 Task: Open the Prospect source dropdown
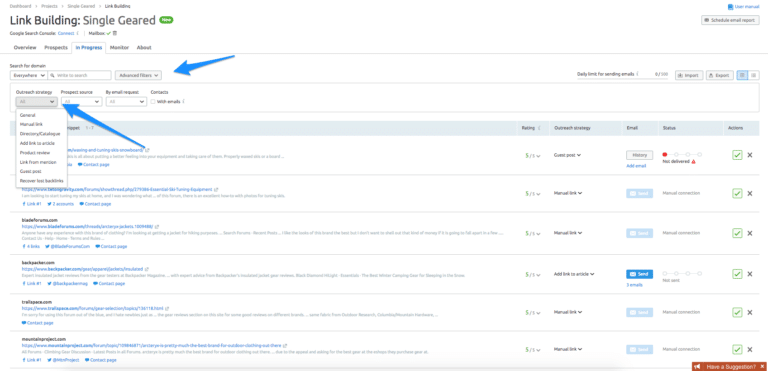click(81, 101)
